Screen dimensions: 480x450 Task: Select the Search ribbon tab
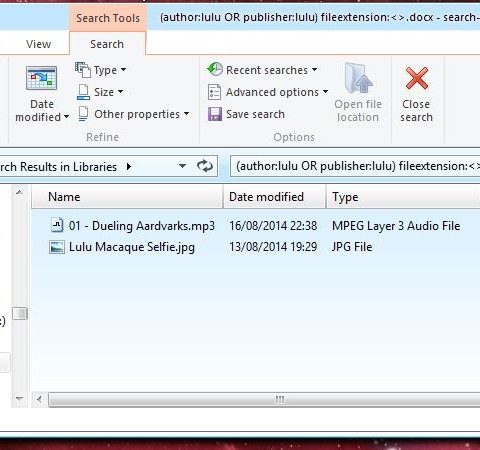click(x=107, y=44)
